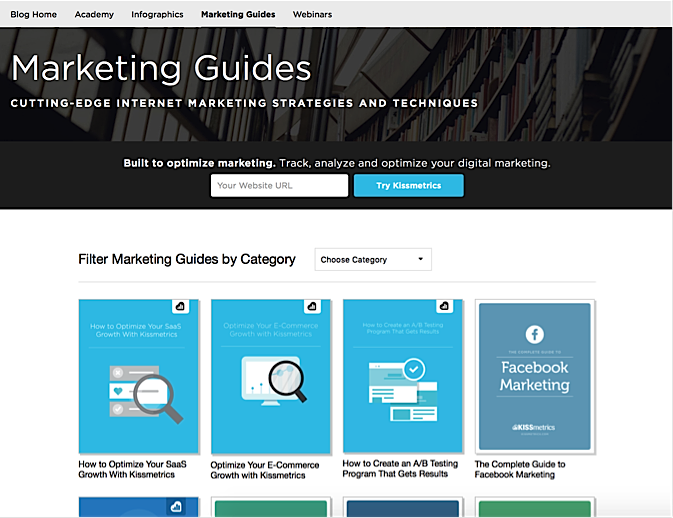Click the badge icon on E-Commerce Growth guide cover
This screenshot has height=518, width=673.
click(x=312, y=306)
